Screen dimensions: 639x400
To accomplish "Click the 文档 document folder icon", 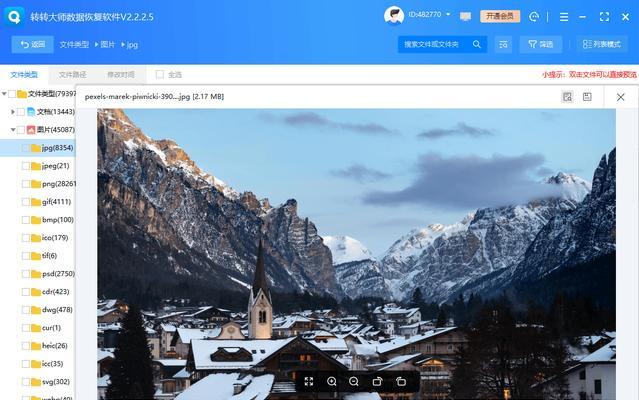I will click(x=31, y=112).
